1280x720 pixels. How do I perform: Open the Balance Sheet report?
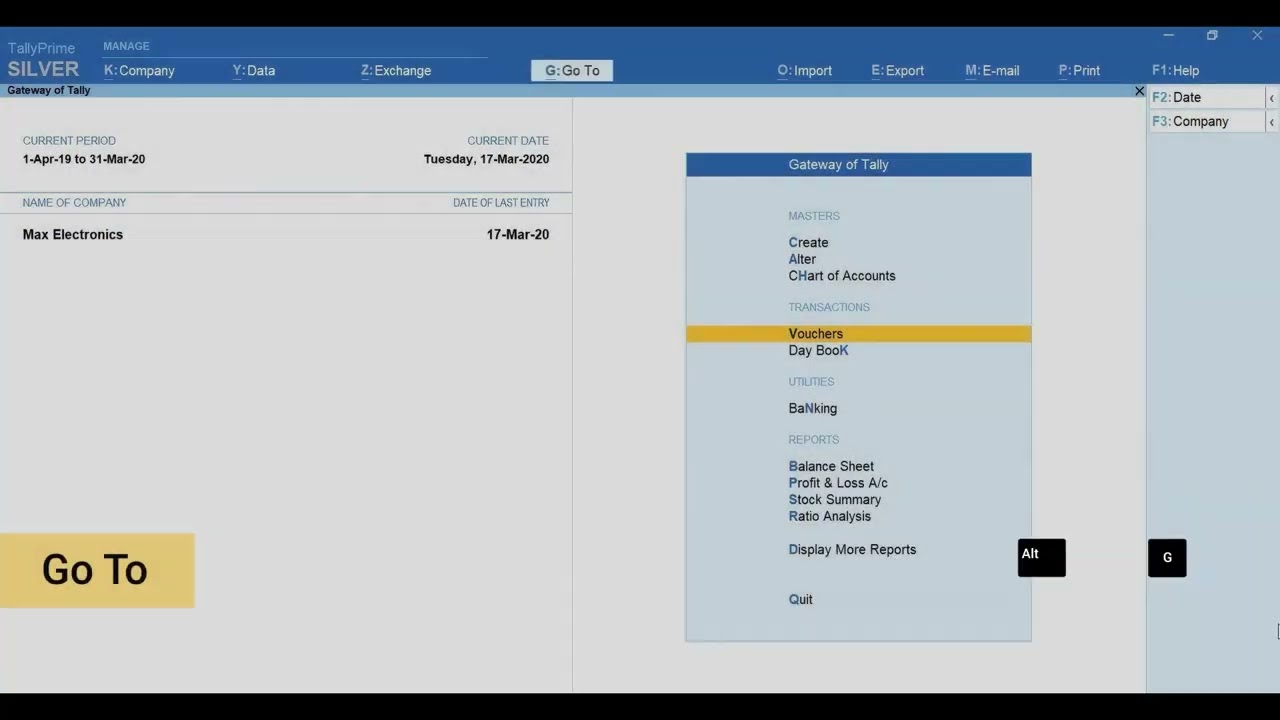[831, 466]
